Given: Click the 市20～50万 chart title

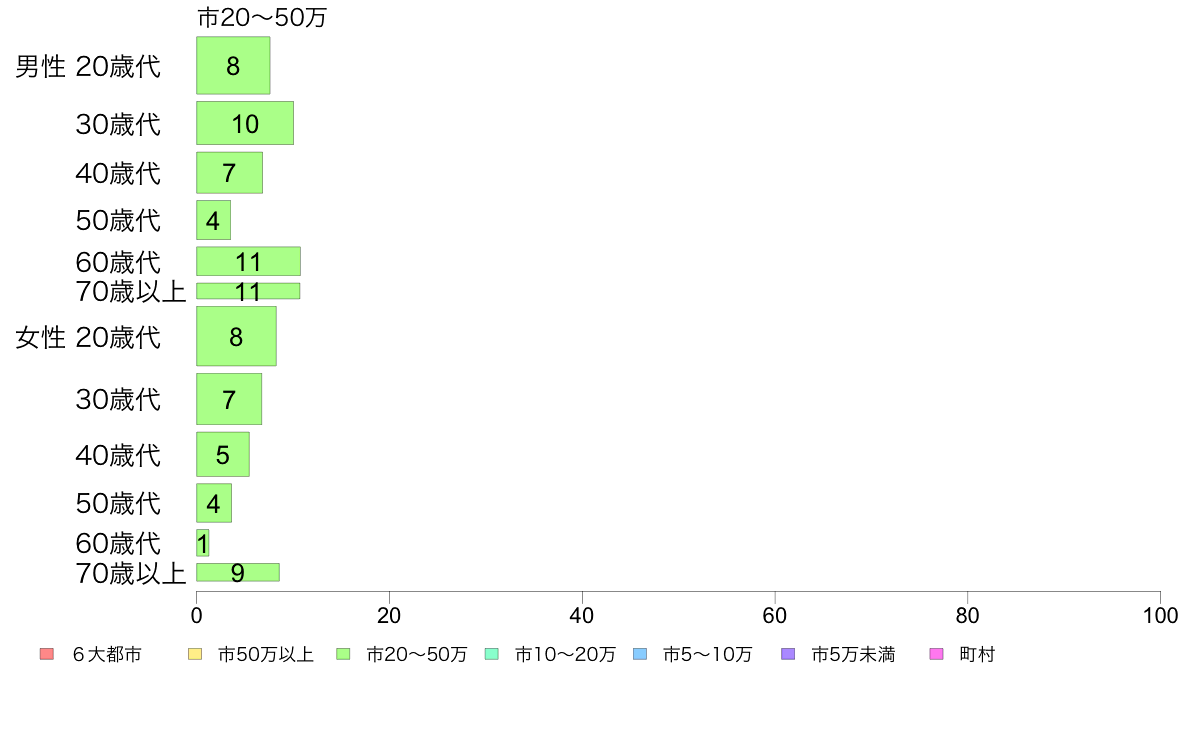Looking at the screenshot, I should pos(262,17).
